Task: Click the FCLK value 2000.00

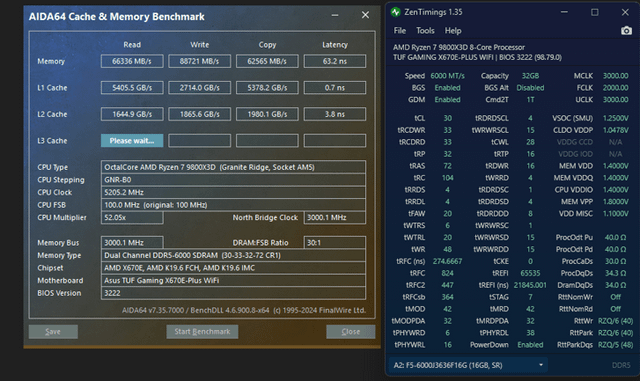Action: [x=616, y=88]
